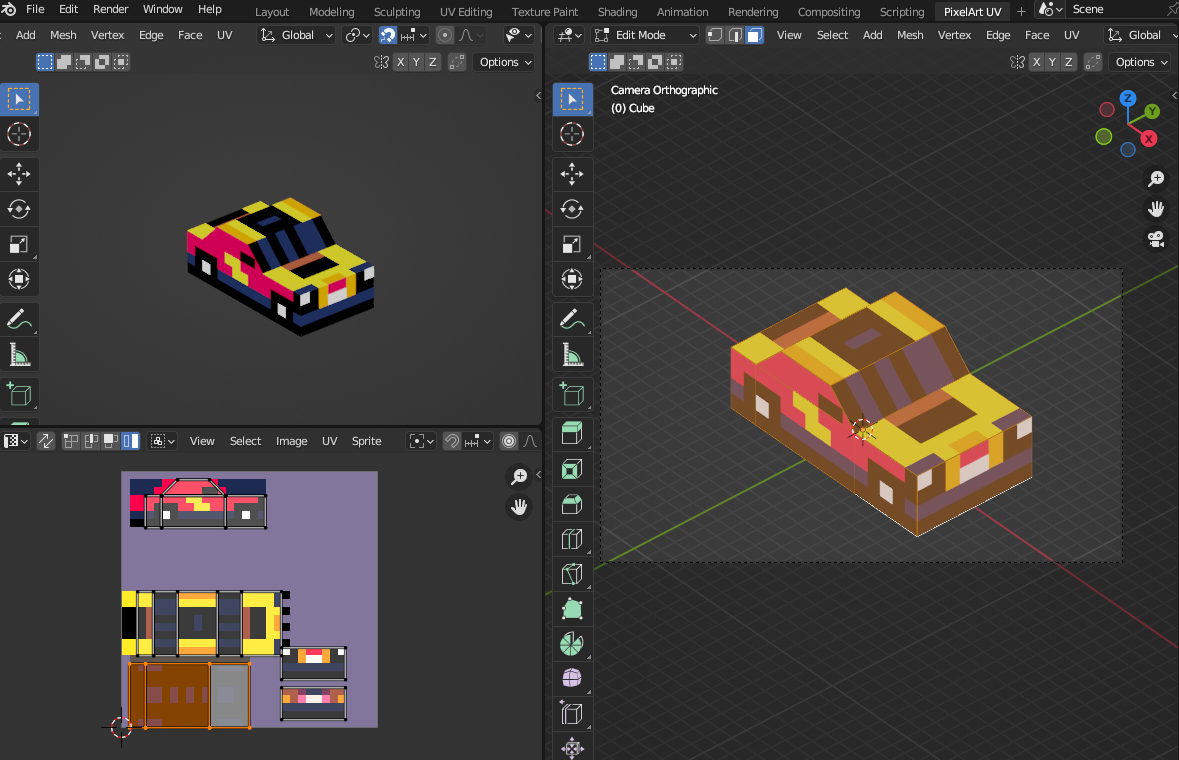
Task: Choose the Annotate tool in left viewport
Action: point(19,320)
